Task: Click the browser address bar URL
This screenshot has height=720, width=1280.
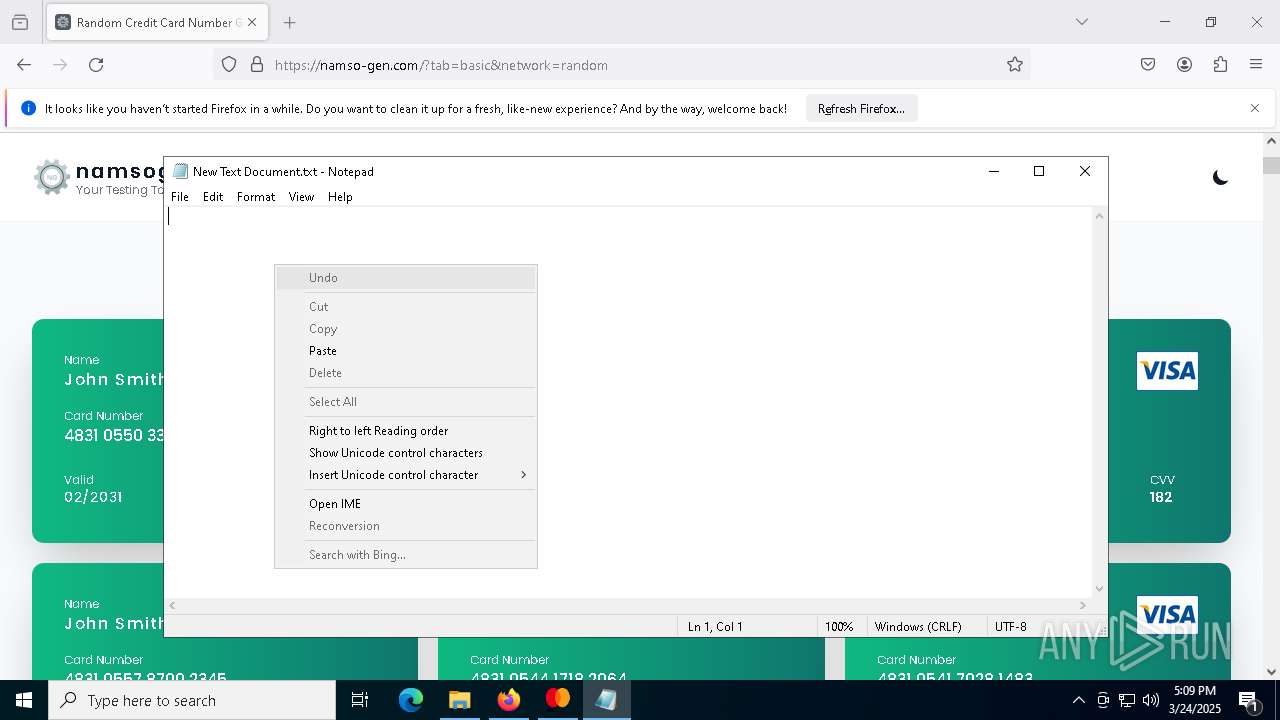Action: click(x=441, y=65)
